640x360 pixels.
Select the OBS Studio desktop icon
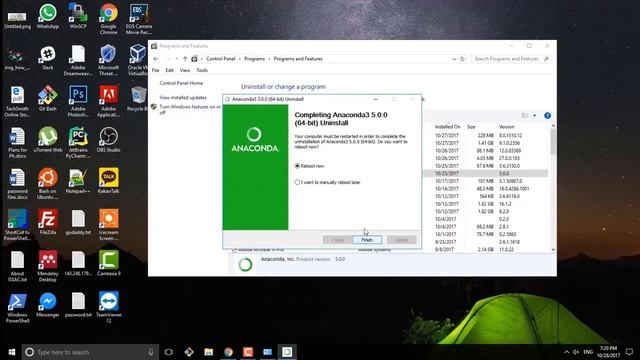click(109, 140)
